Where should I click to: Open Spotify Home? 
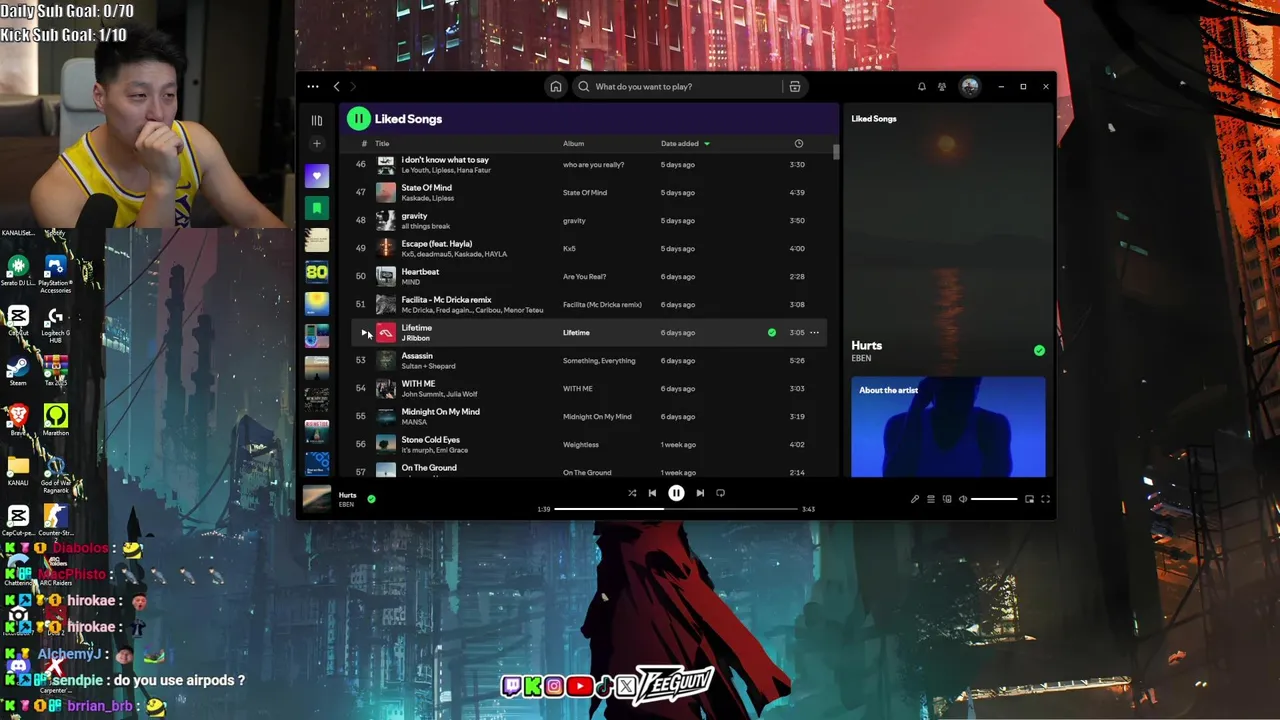point(556,87)
